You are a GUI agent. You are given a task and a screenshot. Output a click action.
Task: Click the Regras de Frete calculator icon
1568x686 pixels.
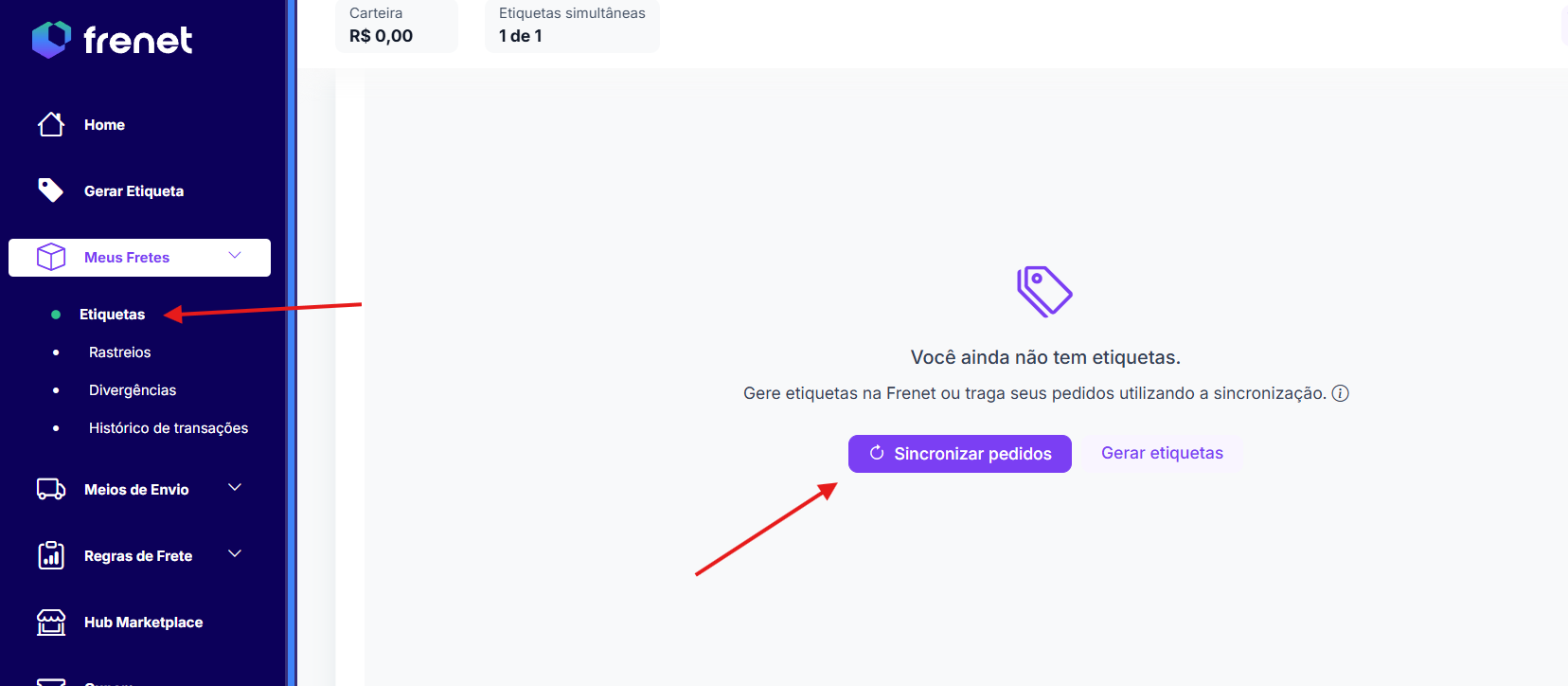(x=51, y=555)
